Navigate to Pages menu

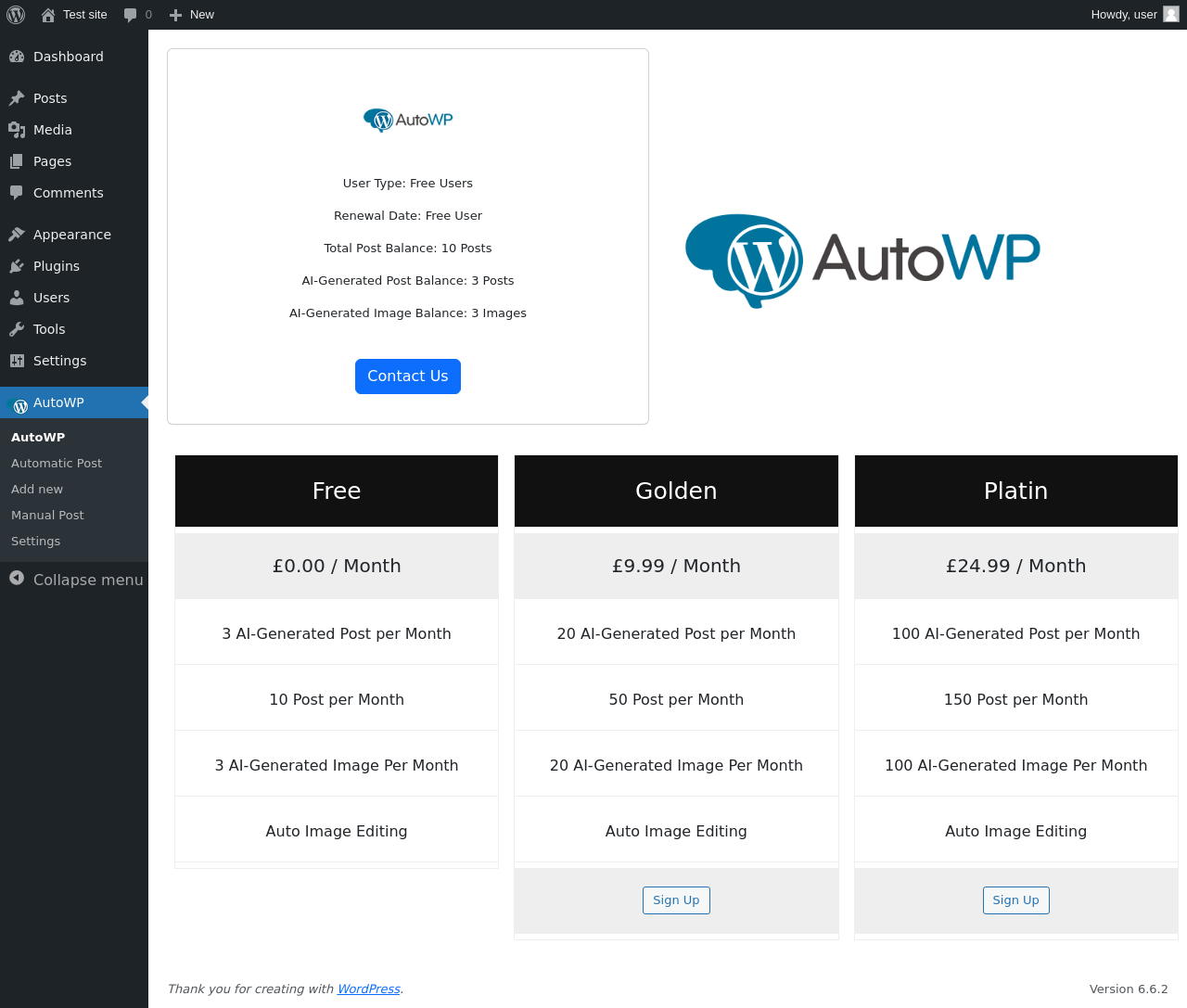(x=74, y=161)
